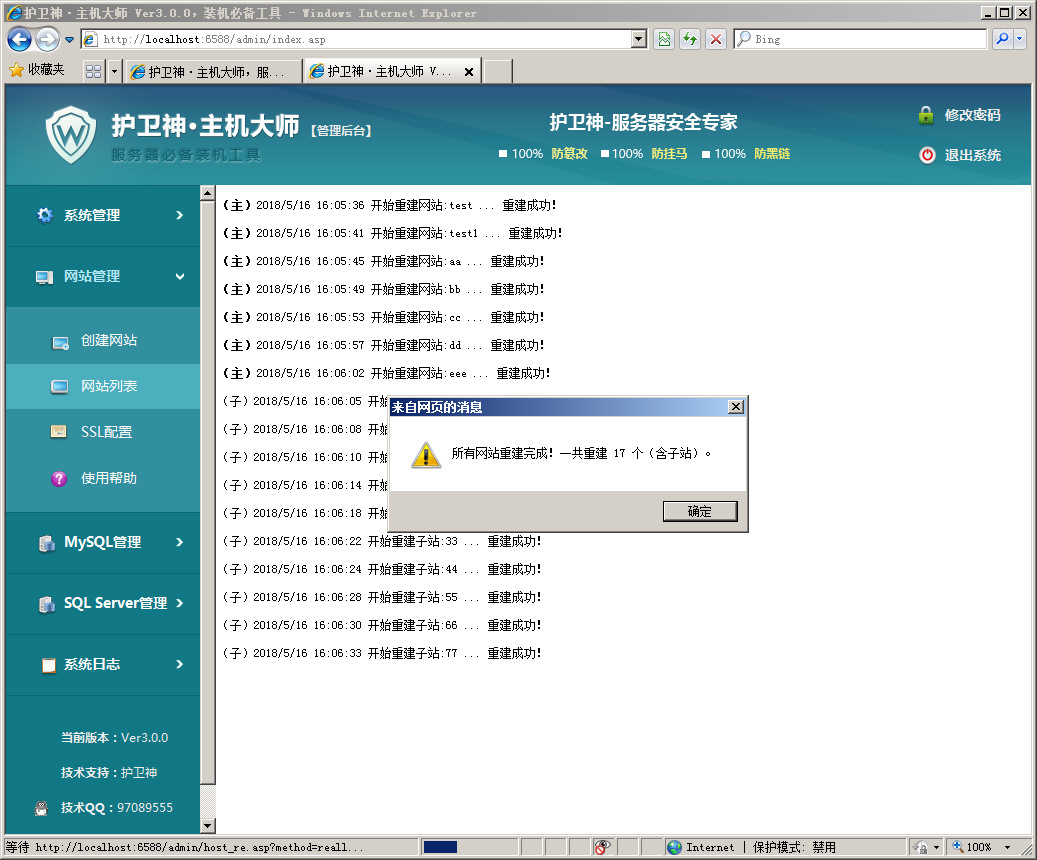Click the IE forward navigation button
Image resolution: width=1037 pixels, height=860 pixels.
point(47,40)
